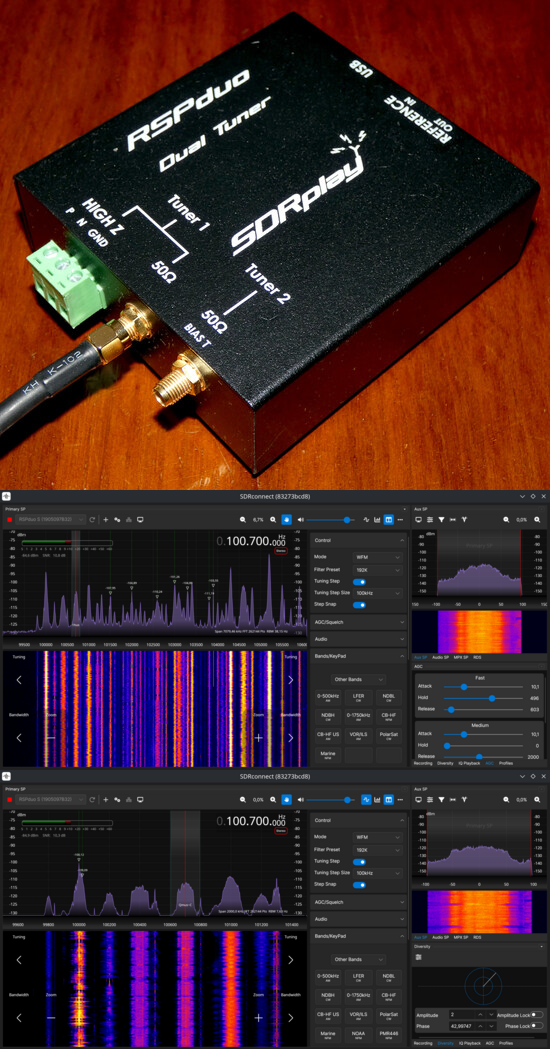550x1049 pixels.
Task: Click the waterfall zoom minus in the lower window
Action: pyautogui.click(x=51, y=1018)
